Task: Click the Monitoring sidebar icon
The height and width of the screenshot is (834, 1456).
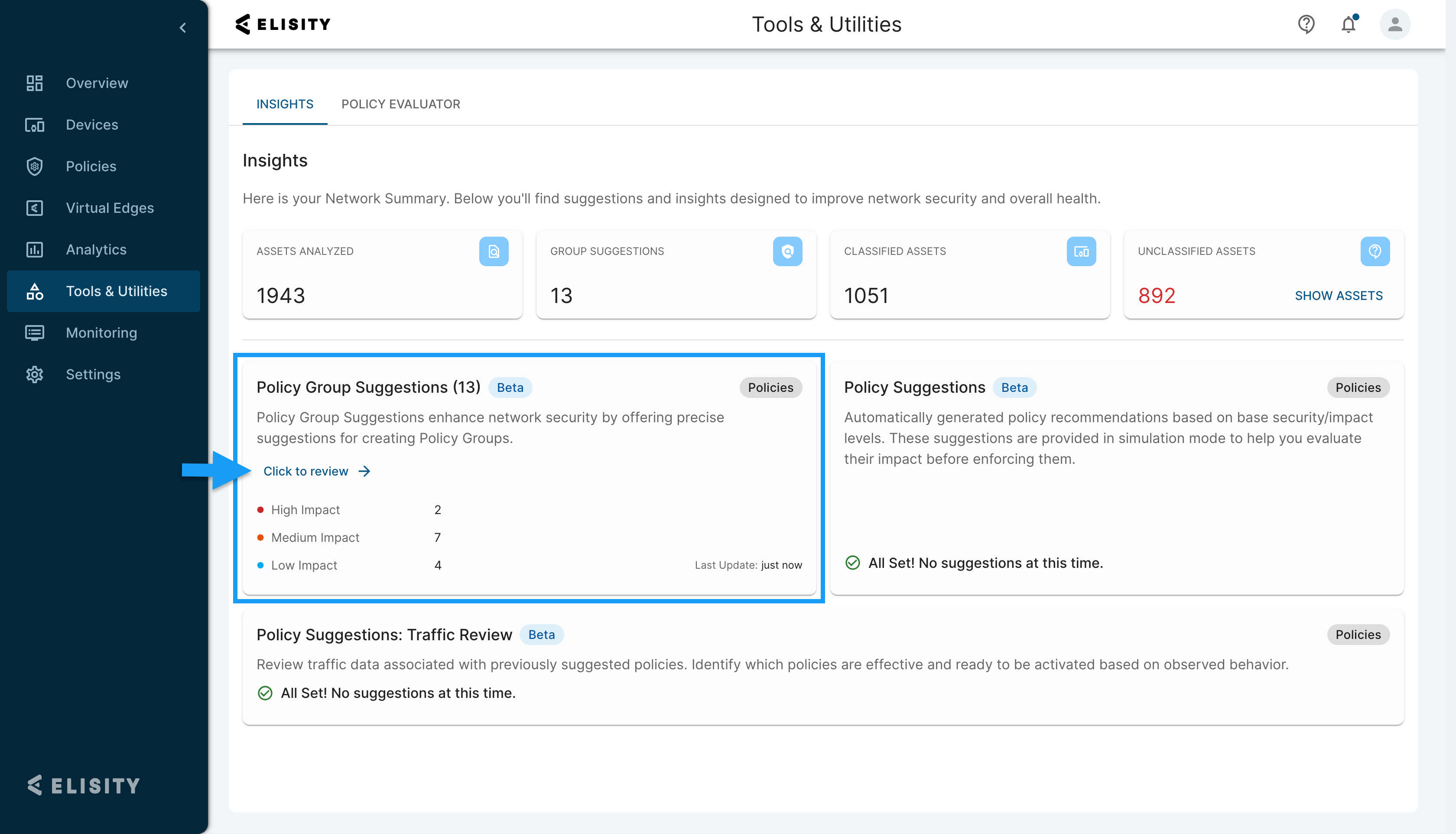Action: (x=34, y=333)
